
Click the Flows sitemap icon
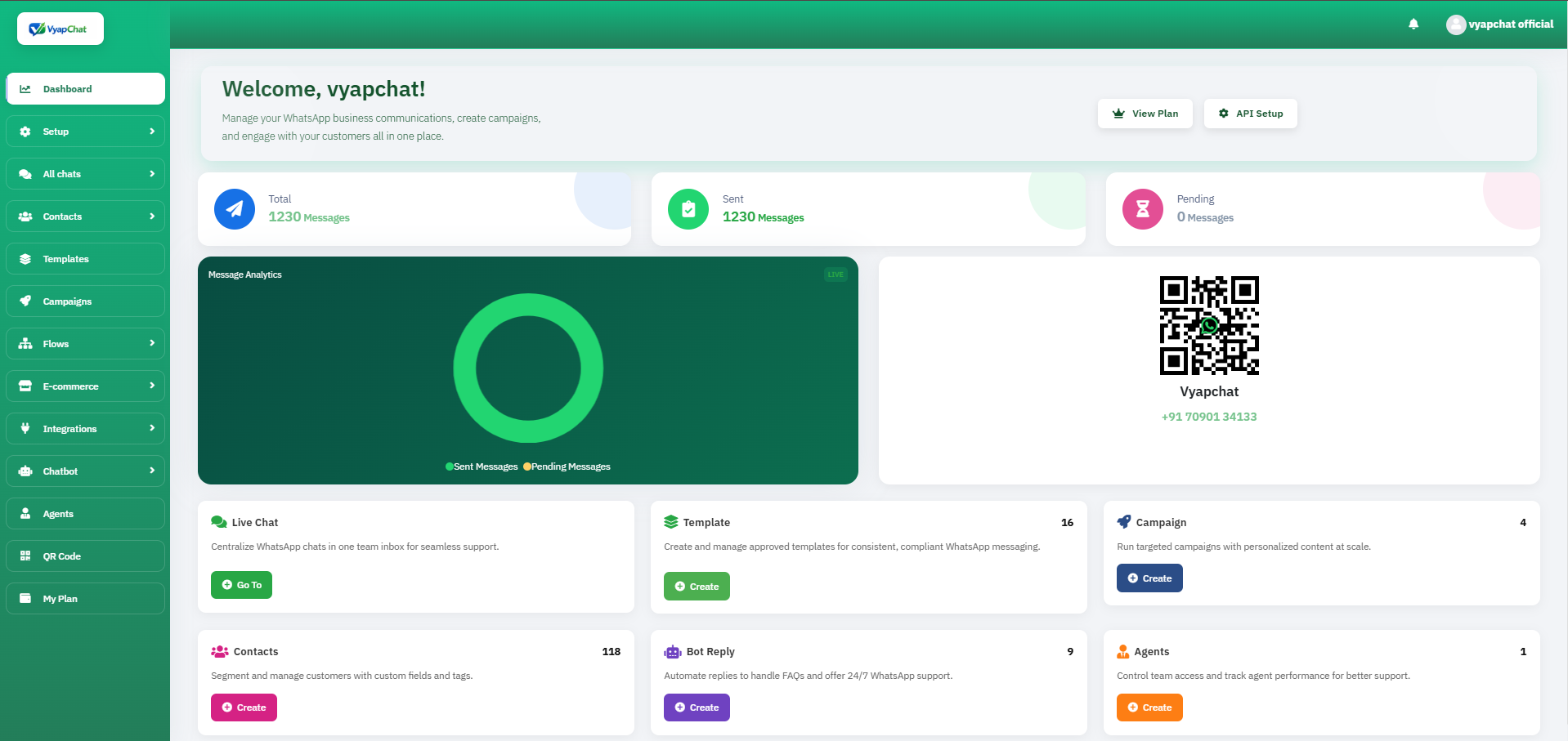(25, 344)
